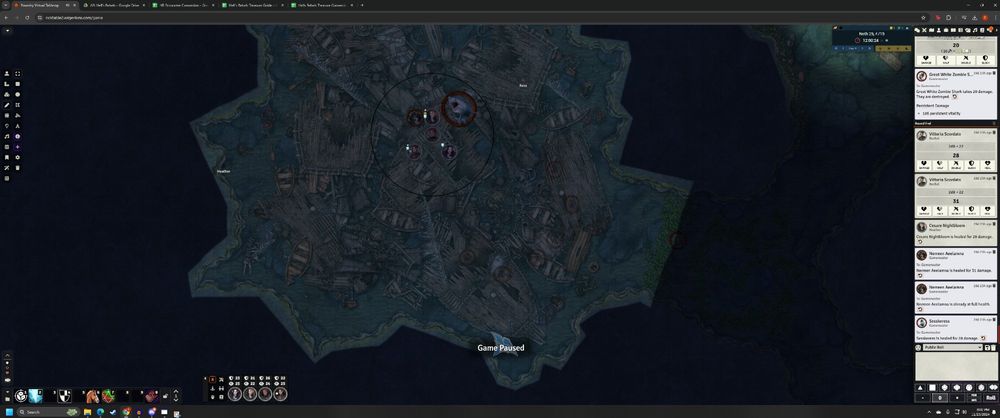Click the trash sub-tool in the left toolbar
1000x418 pixels.
pyautogui.click(x=17, y=167)
